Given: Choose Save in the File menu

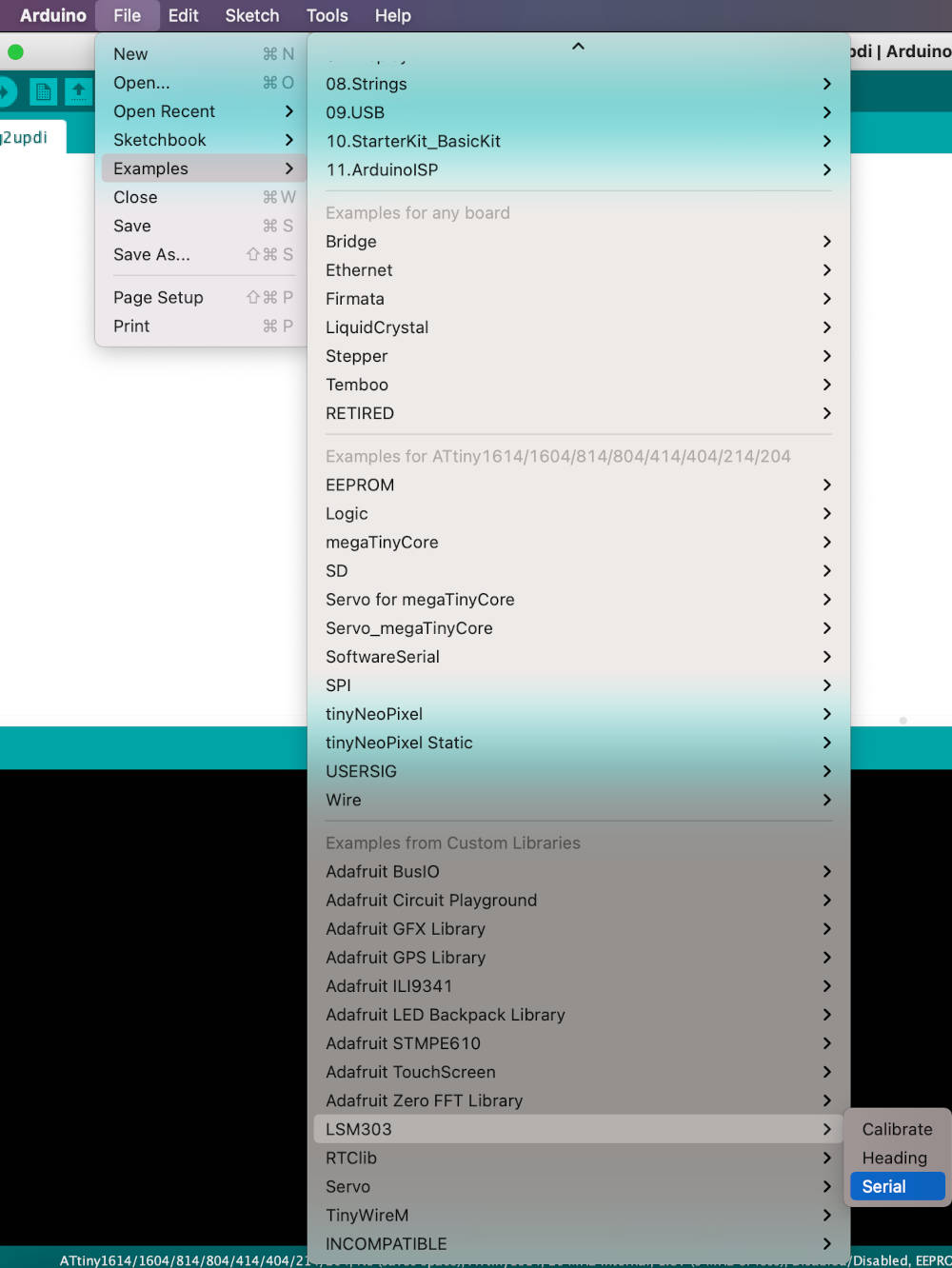Looking at the screenshot, I should 204,226.
